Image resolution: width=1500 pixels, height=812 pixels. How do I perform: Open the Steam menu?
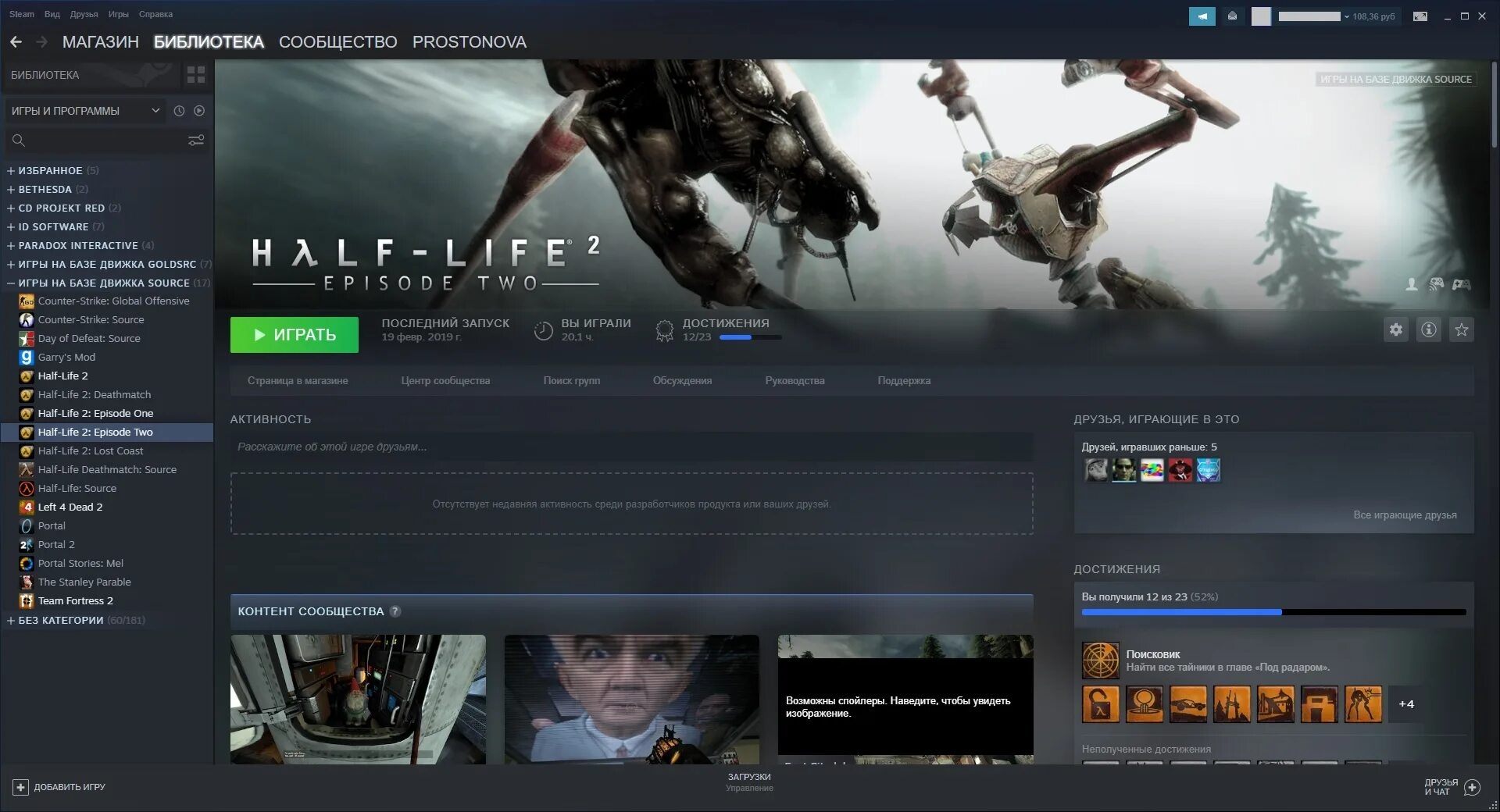pos(22,14)
